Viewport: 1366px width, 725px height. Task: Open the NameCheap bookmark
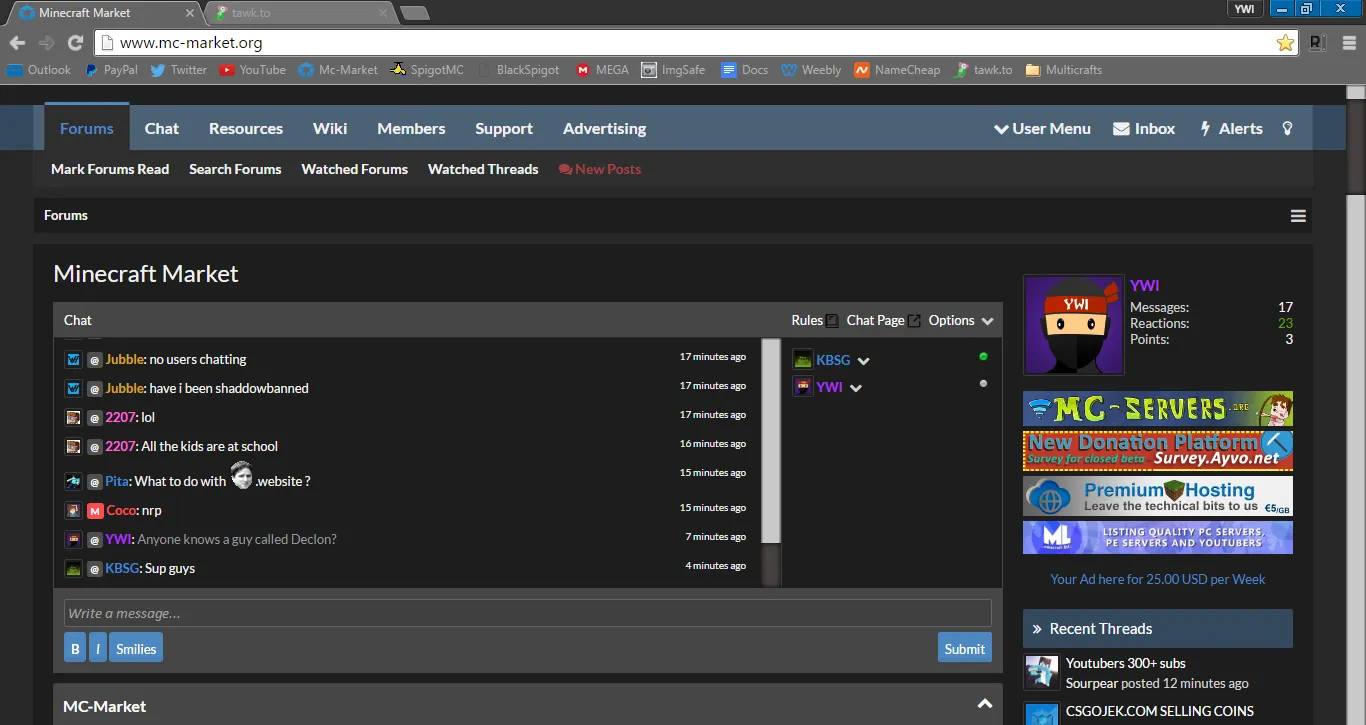[x=897, y=70]
